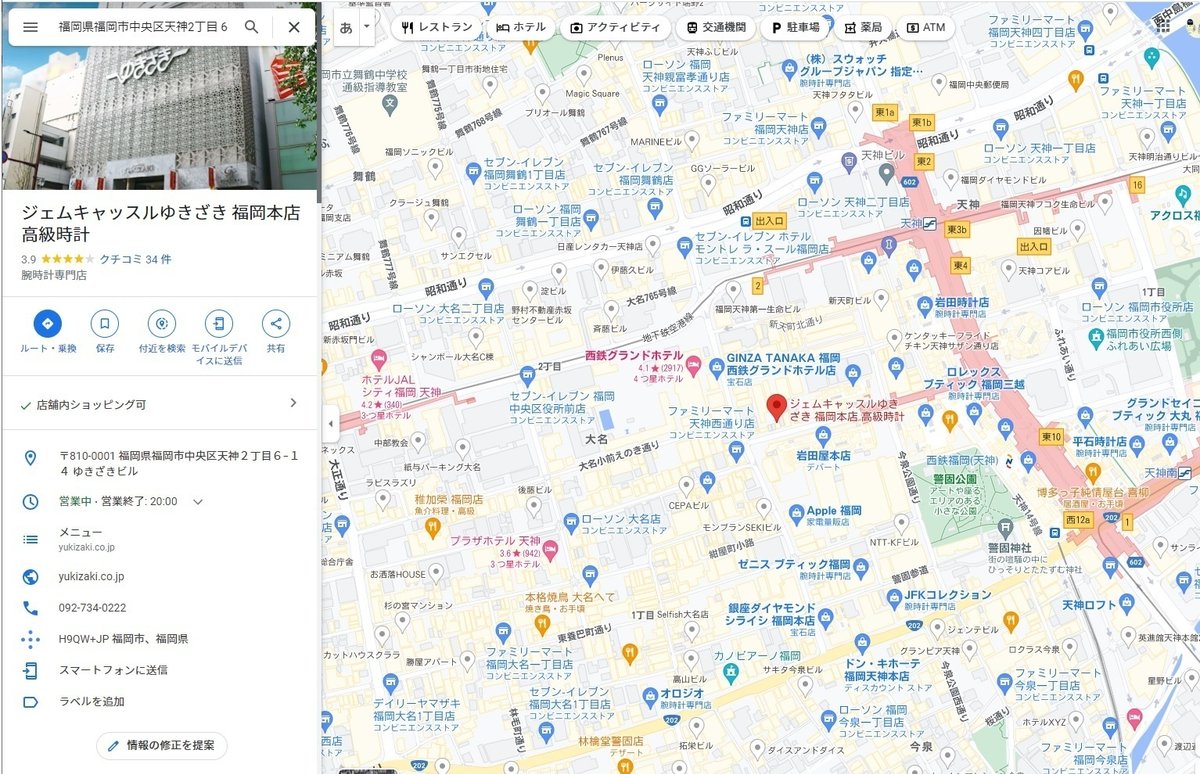Clear the search with the X icon
Image resolution: width=1200 pixels, height=774 pixels.
(294, 27)
